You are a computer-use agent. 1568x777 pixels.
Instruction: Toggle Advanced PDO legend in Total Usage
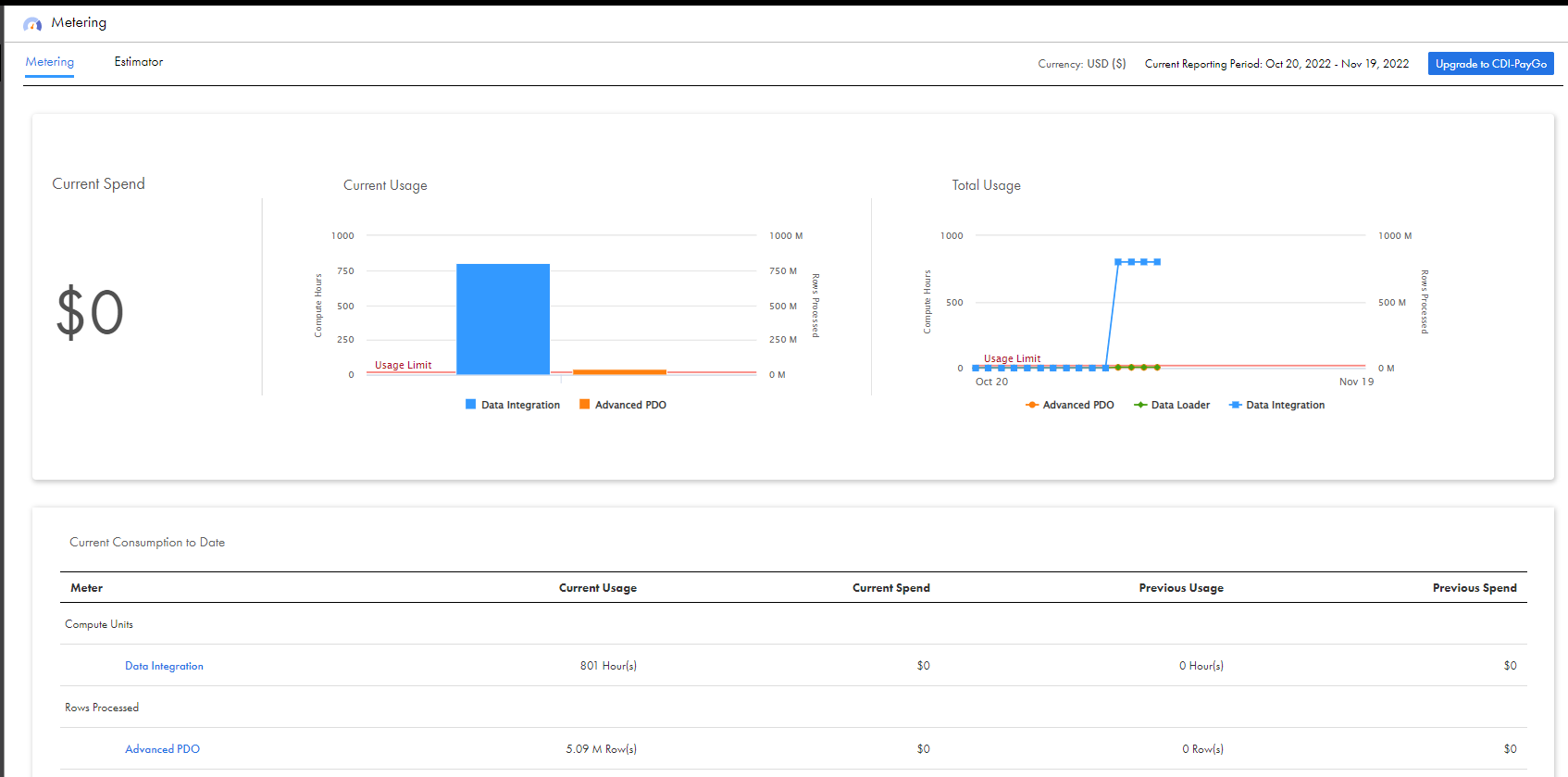click(x=1070, y=405)
